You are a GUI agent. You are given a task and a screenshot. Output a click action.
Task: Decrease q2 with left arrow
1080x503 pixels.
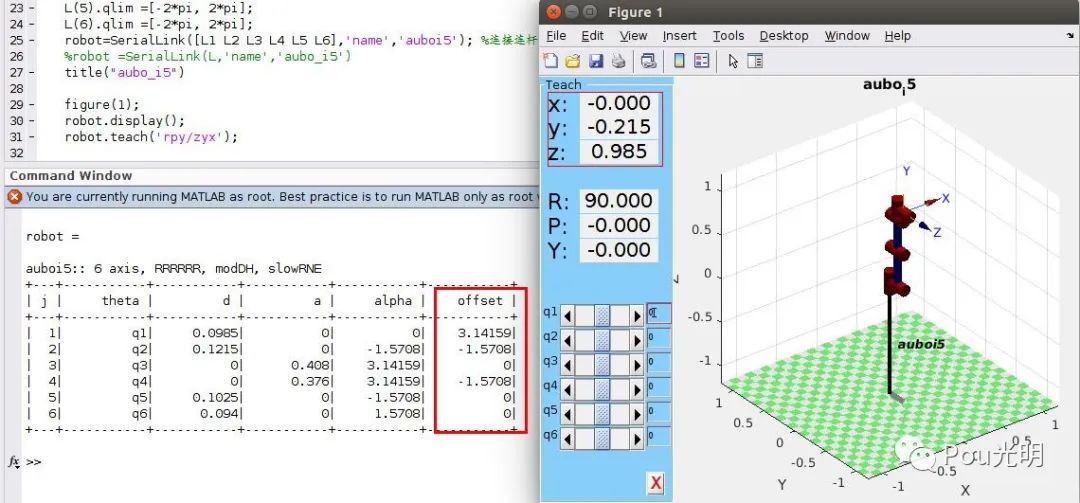click(x=568, y=340)
